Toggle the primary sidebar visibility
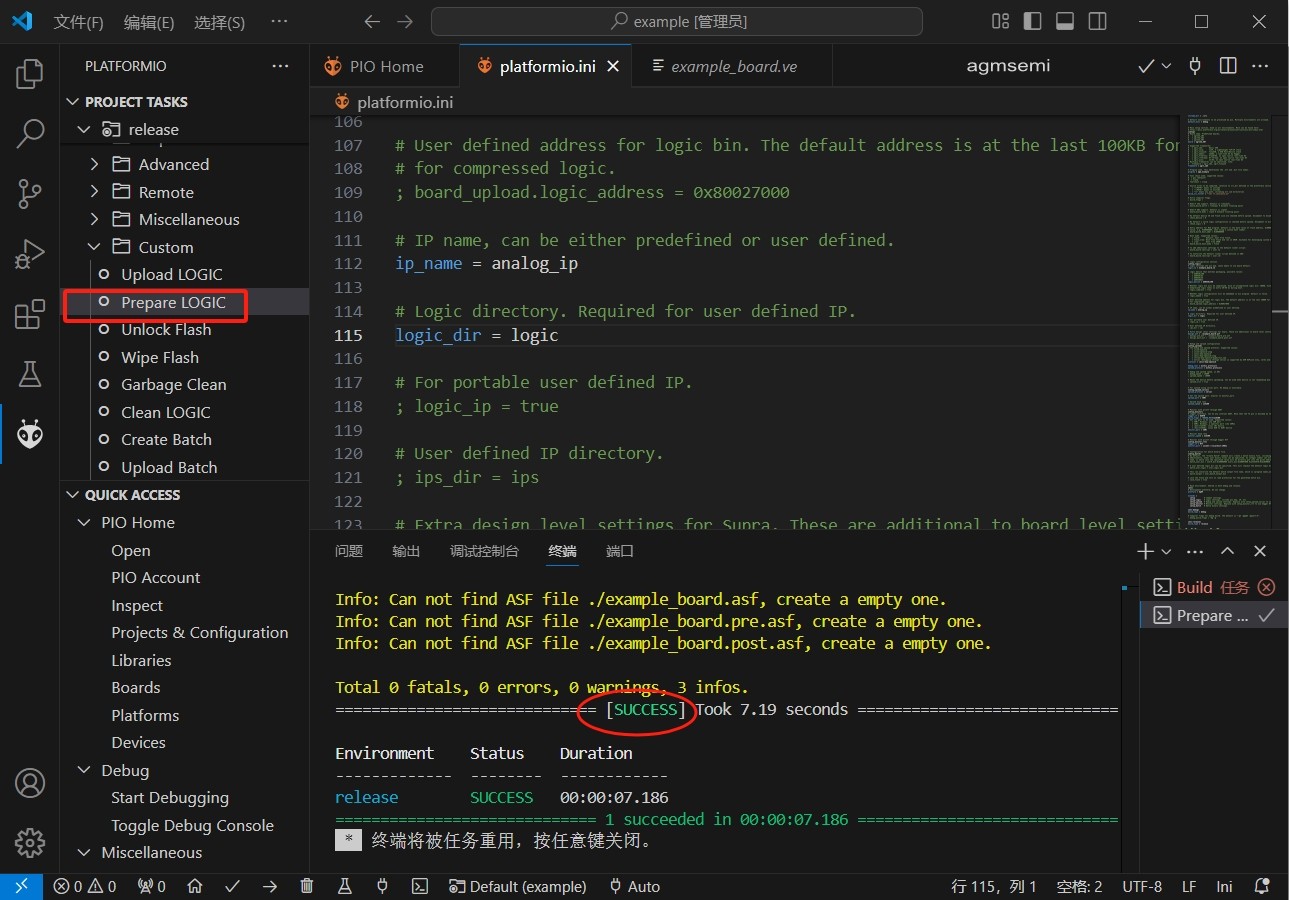This screenshot has height=900, width=1289. [x=1032, y=21]
